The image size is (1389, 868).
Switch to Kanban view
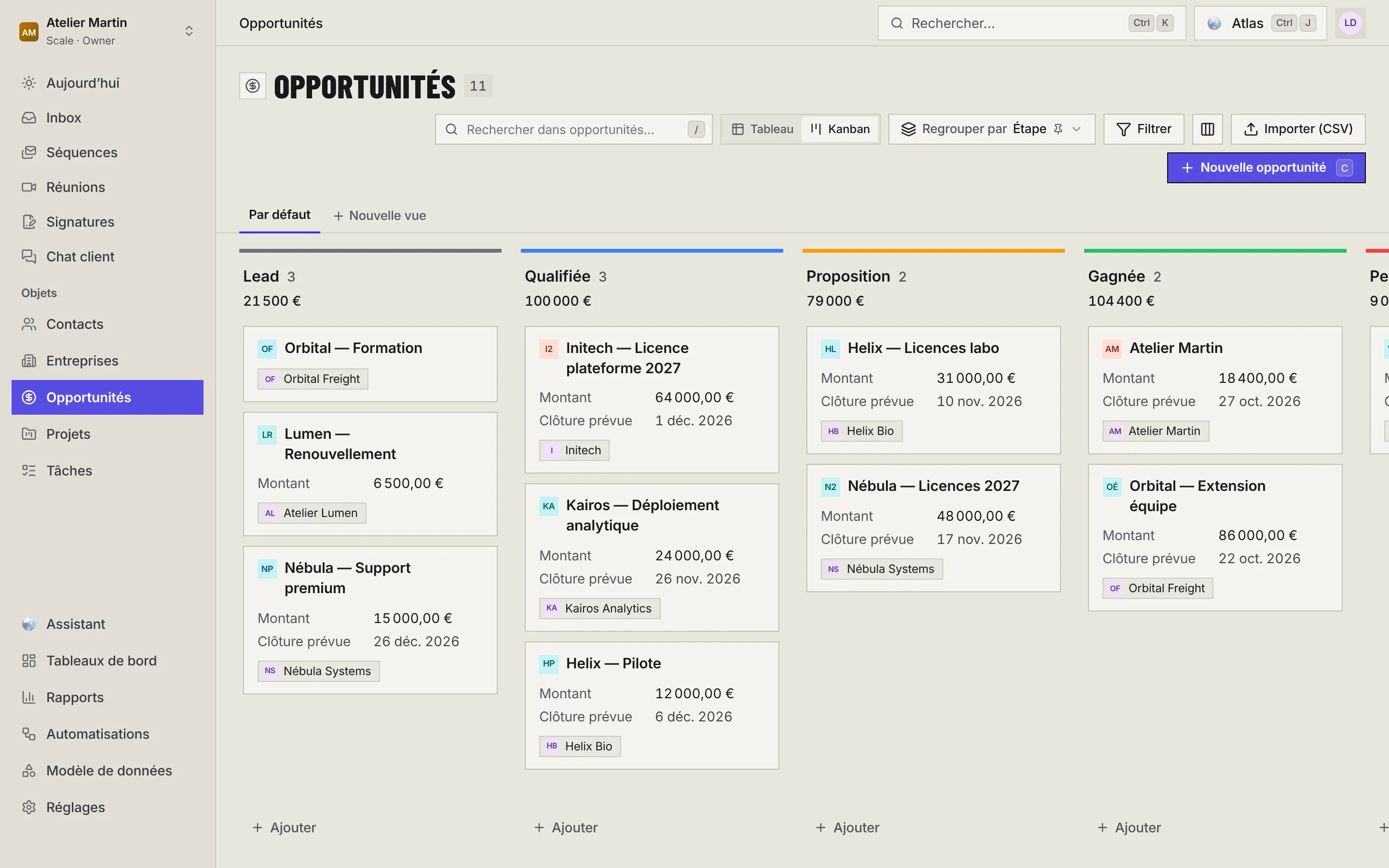coord(840,129)
